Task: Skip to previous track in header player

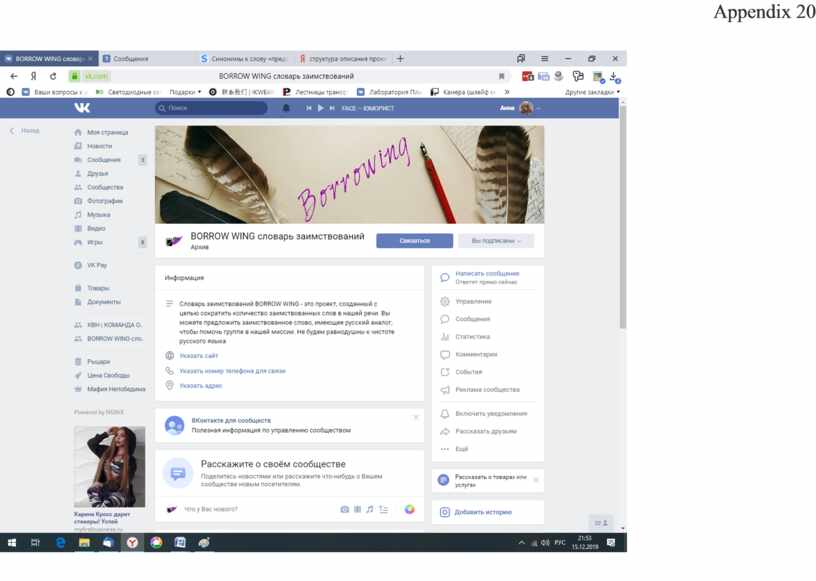Action: tap(309, 108)
